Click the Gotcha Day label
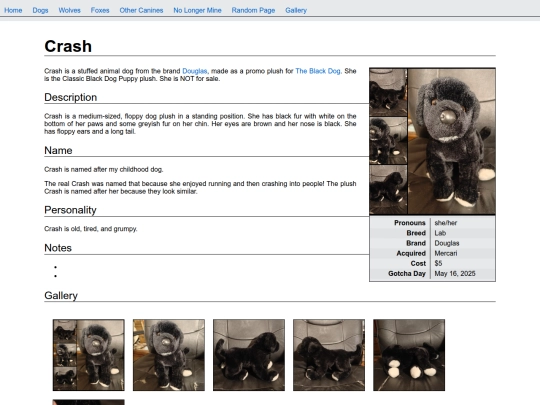Screen dimensions: 540x405 (407, 273)
